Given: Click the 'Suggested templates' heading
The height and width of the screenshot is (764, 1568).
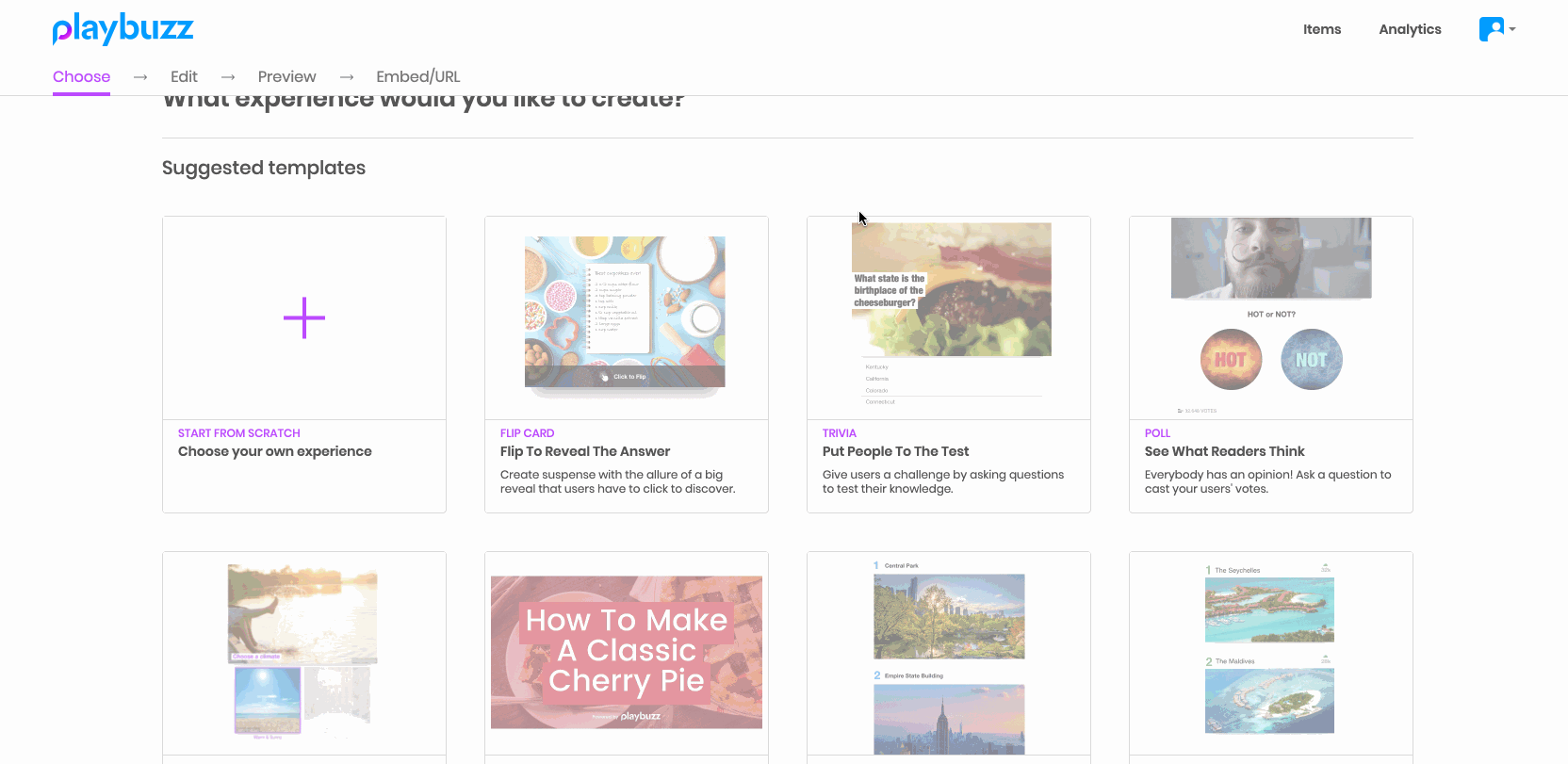Looking at the screenshot, I should [x=264, y=168].
